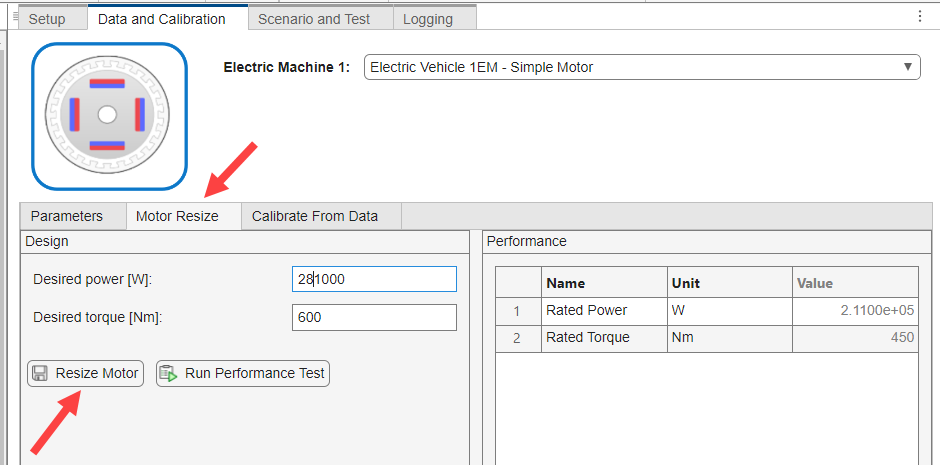The height and width of the screenshot is (465, 940).
Task: Select the Motor Resize sub-tab
Action: coord(177,216)
